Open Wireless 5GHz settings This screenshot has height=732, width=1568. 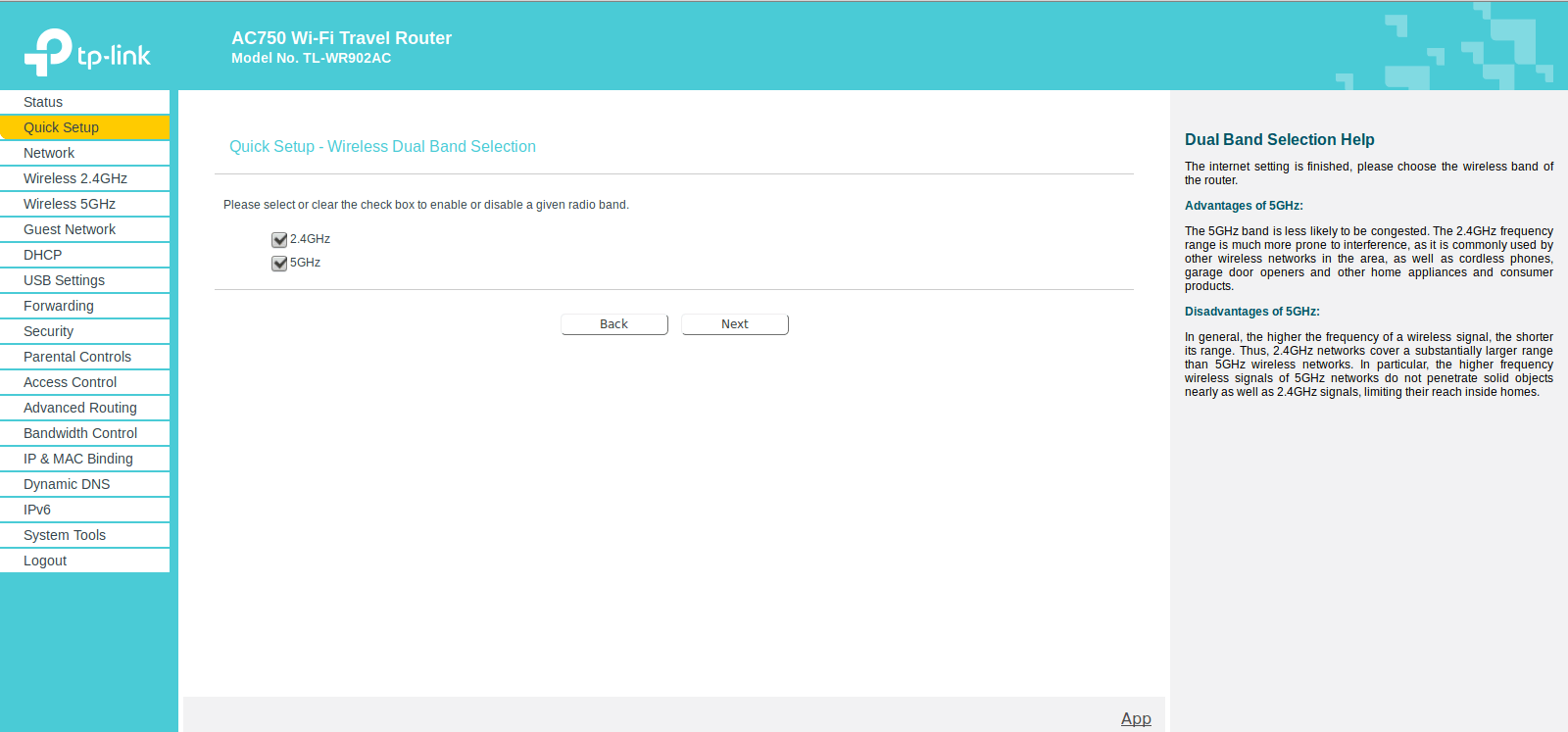[x=84, y=204]
